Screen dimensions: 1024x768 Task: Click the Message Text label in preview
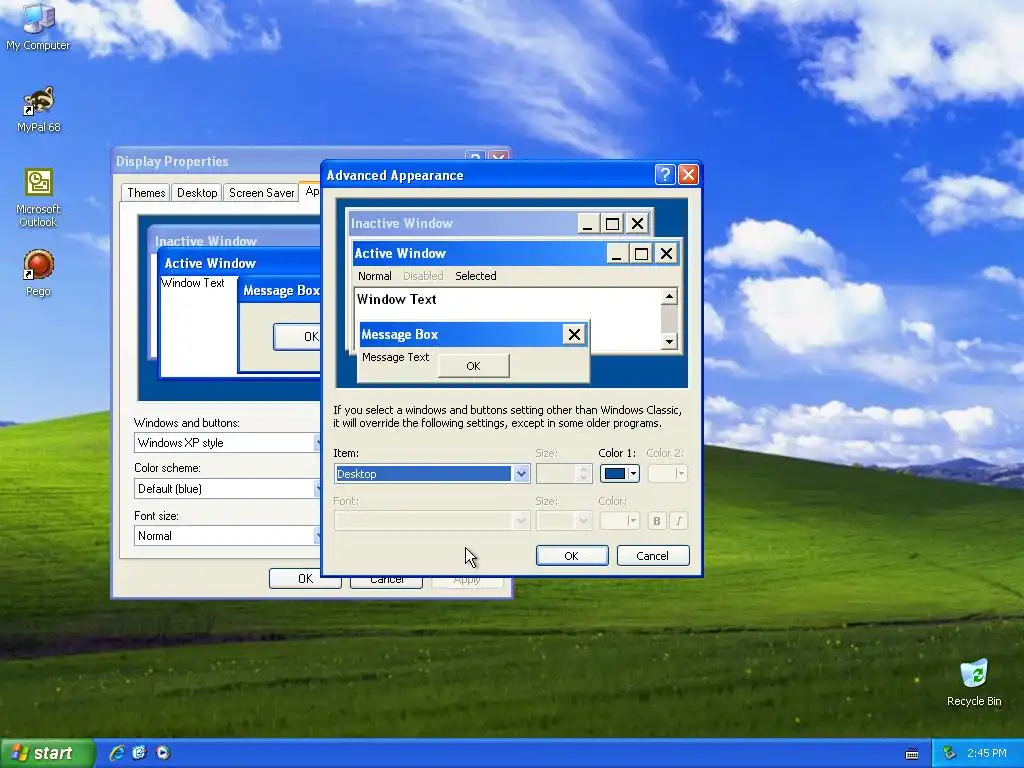tap(395, 357)
